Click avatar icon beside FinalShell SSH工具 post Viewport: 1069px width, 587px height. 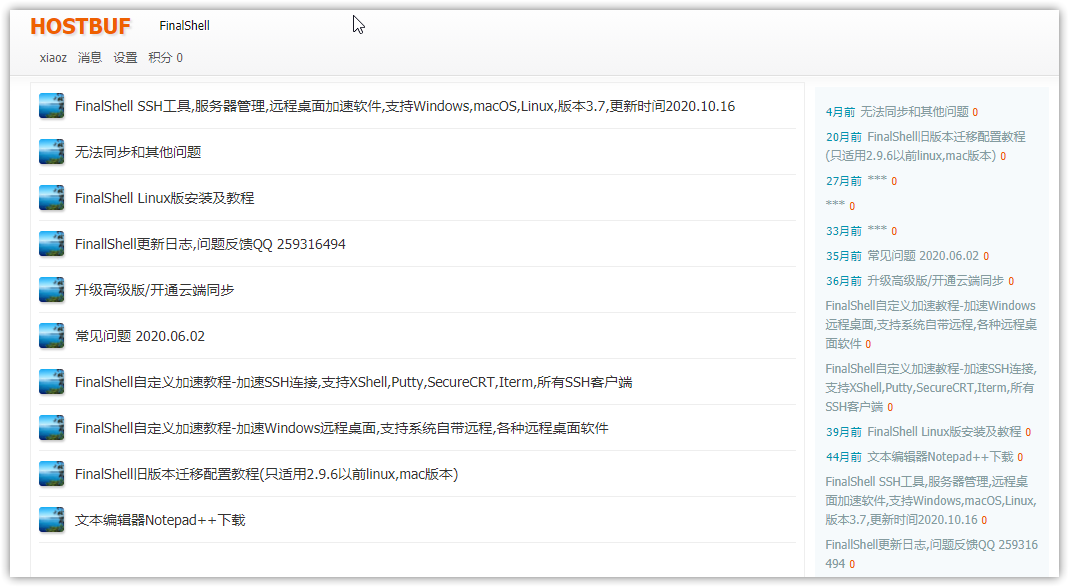coord(52,106)
